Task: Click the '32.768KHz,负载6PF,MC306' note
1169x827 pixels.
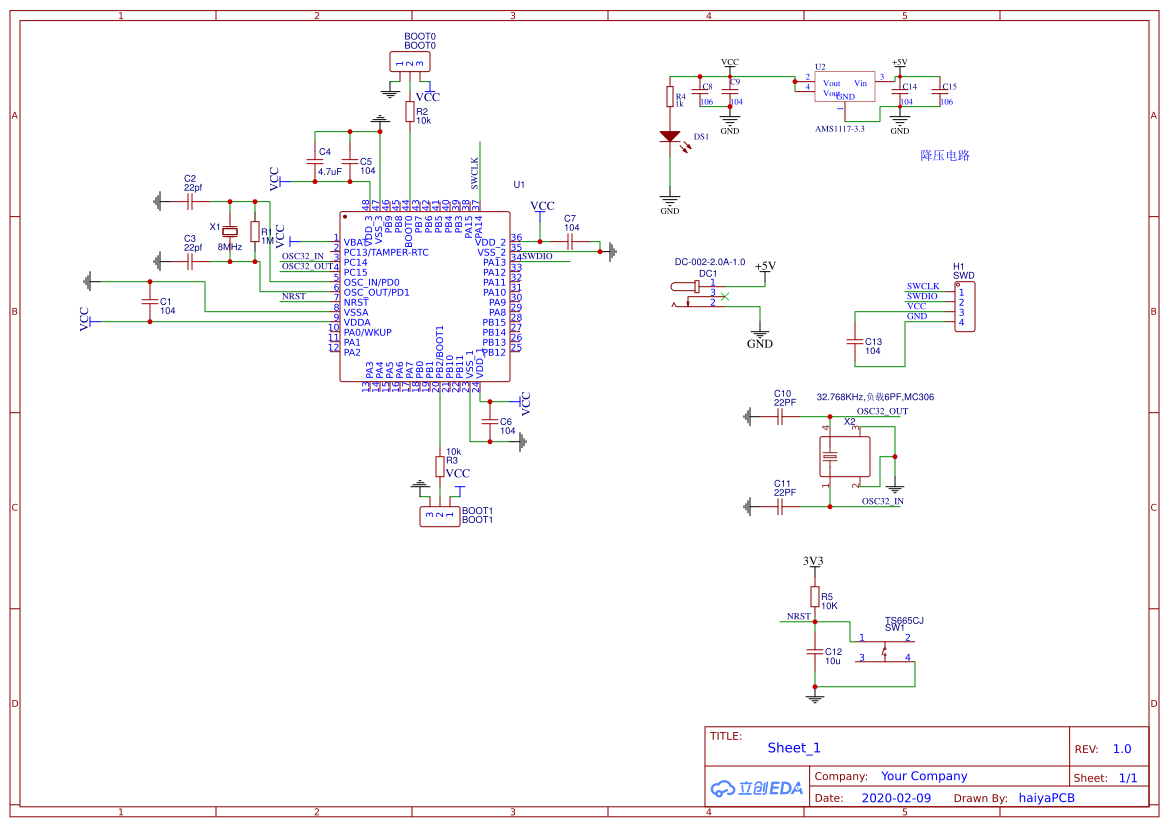Action: pyautogui.click(x=875, y=397)
